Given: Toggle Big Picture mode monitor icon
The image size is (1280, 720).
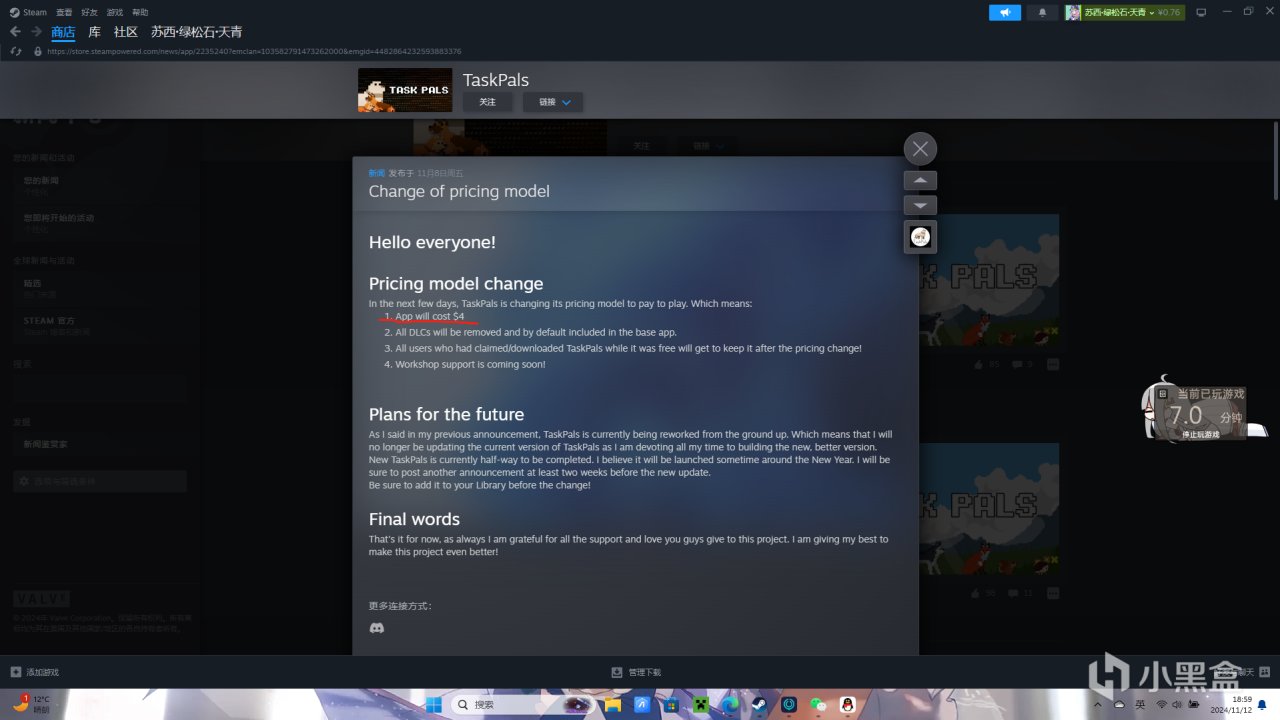Looking at the screenshot, I should pyautogui.click(x=1201, y=12).
